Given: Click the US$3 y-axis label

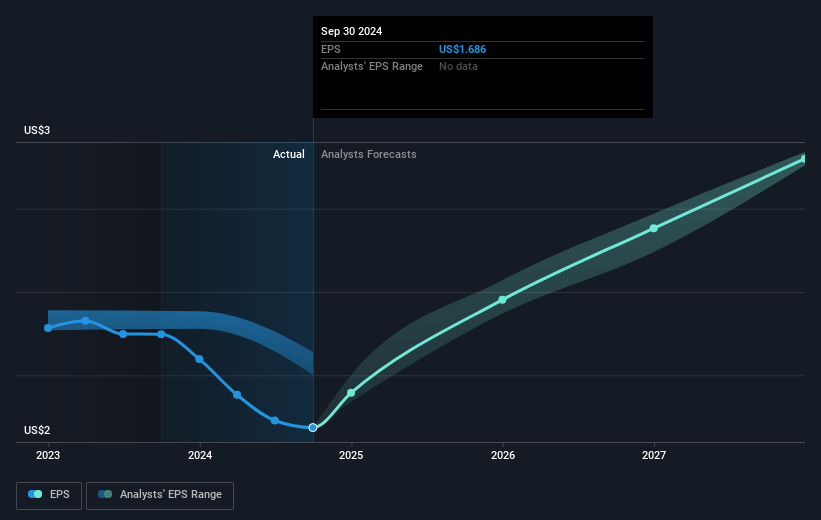Looking at the screenshot, I should click(37, 130).
